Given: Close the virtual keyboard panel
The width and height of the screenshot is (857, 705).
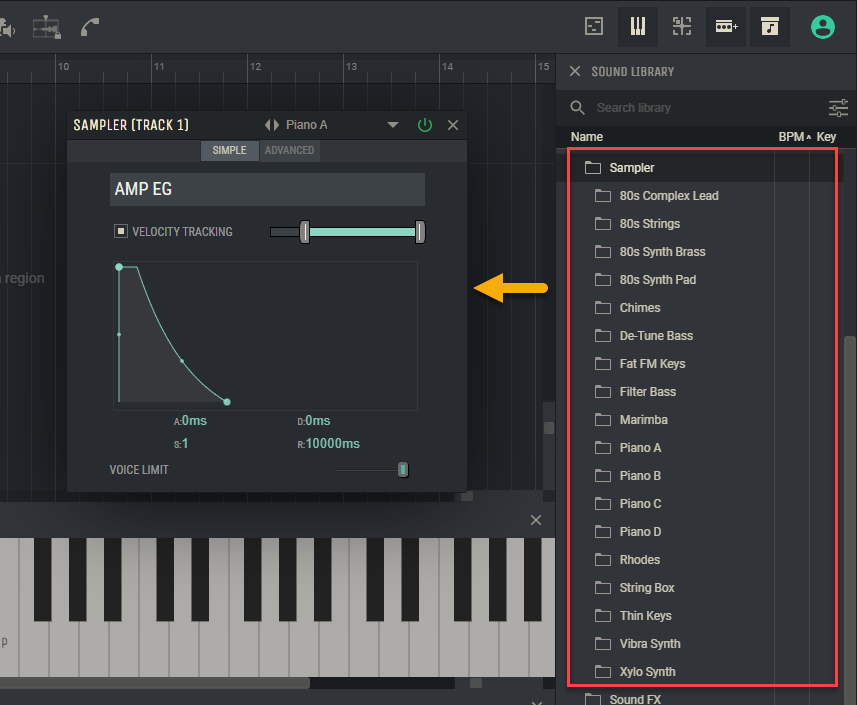Looking at the screenshot, I should (x=536, y=520).
